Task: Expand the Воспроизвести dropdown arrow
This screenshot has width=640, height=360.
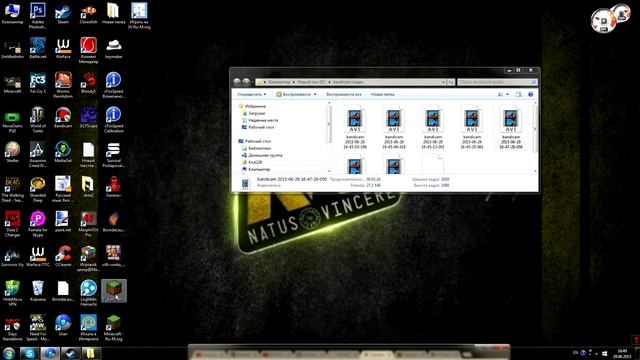Action: [315, 94]
